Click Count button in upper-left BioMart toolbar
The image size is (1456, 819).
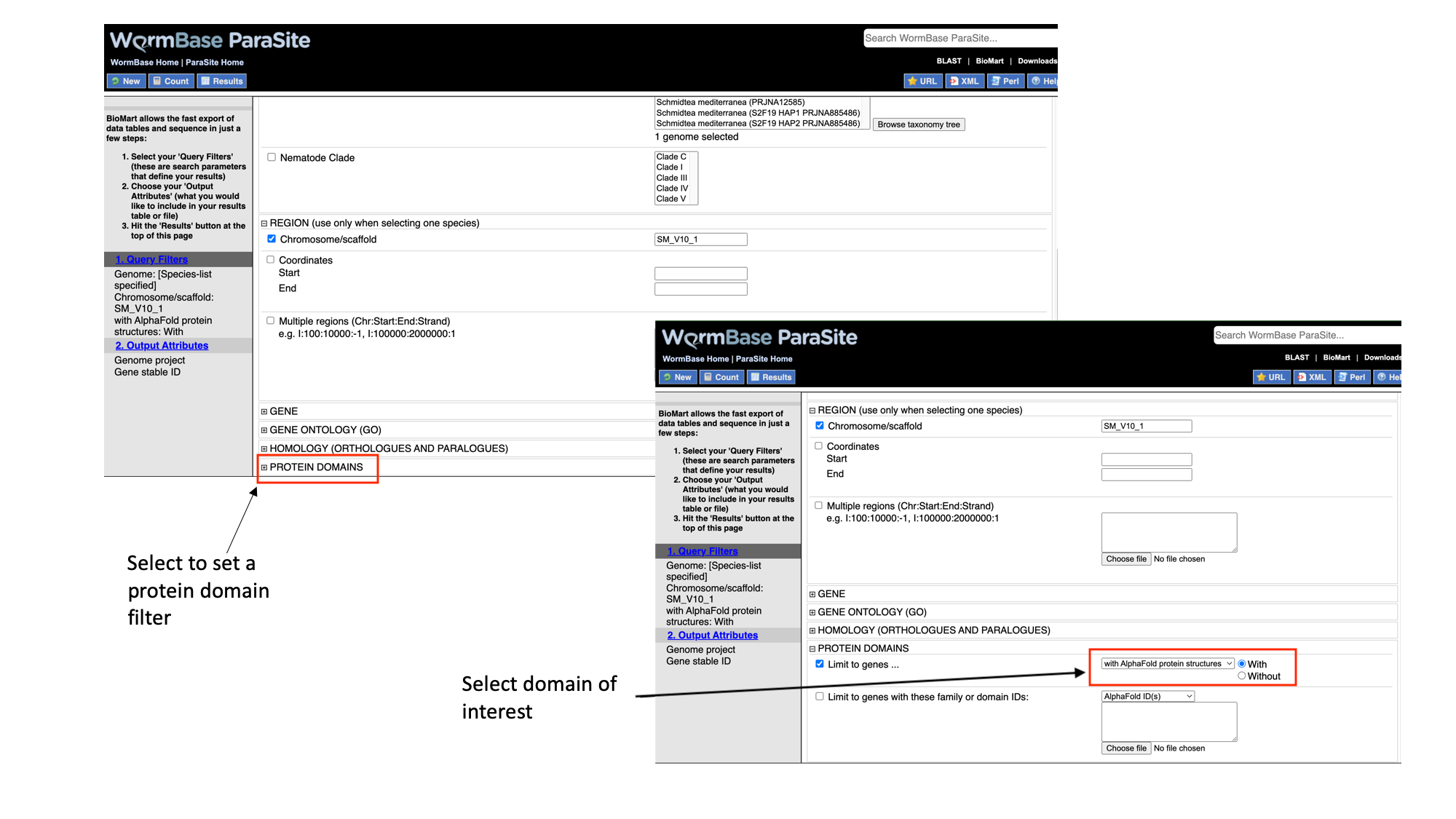pos(171,81)
